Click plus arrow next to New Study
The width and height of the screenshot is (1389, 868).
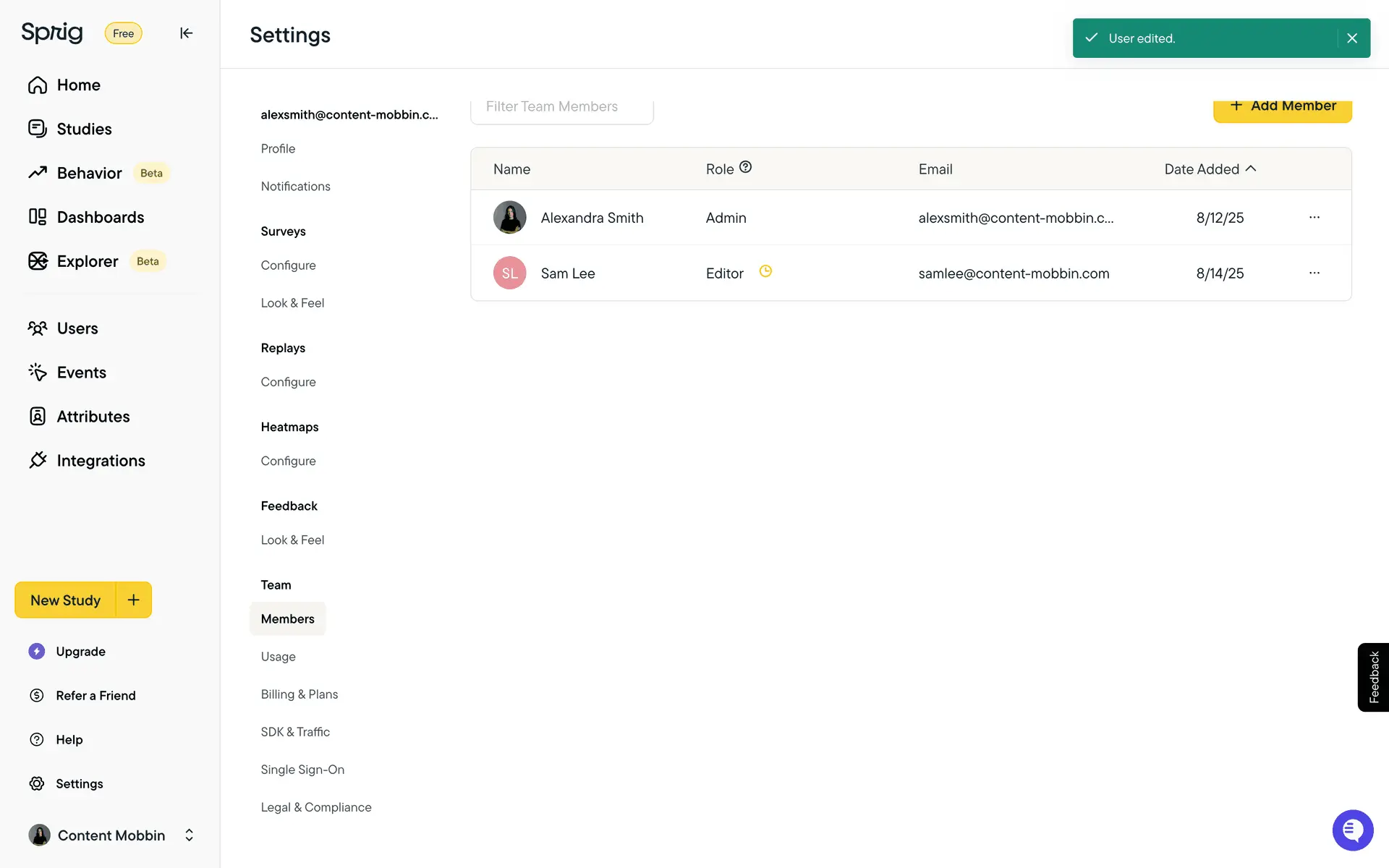[134, 600]
